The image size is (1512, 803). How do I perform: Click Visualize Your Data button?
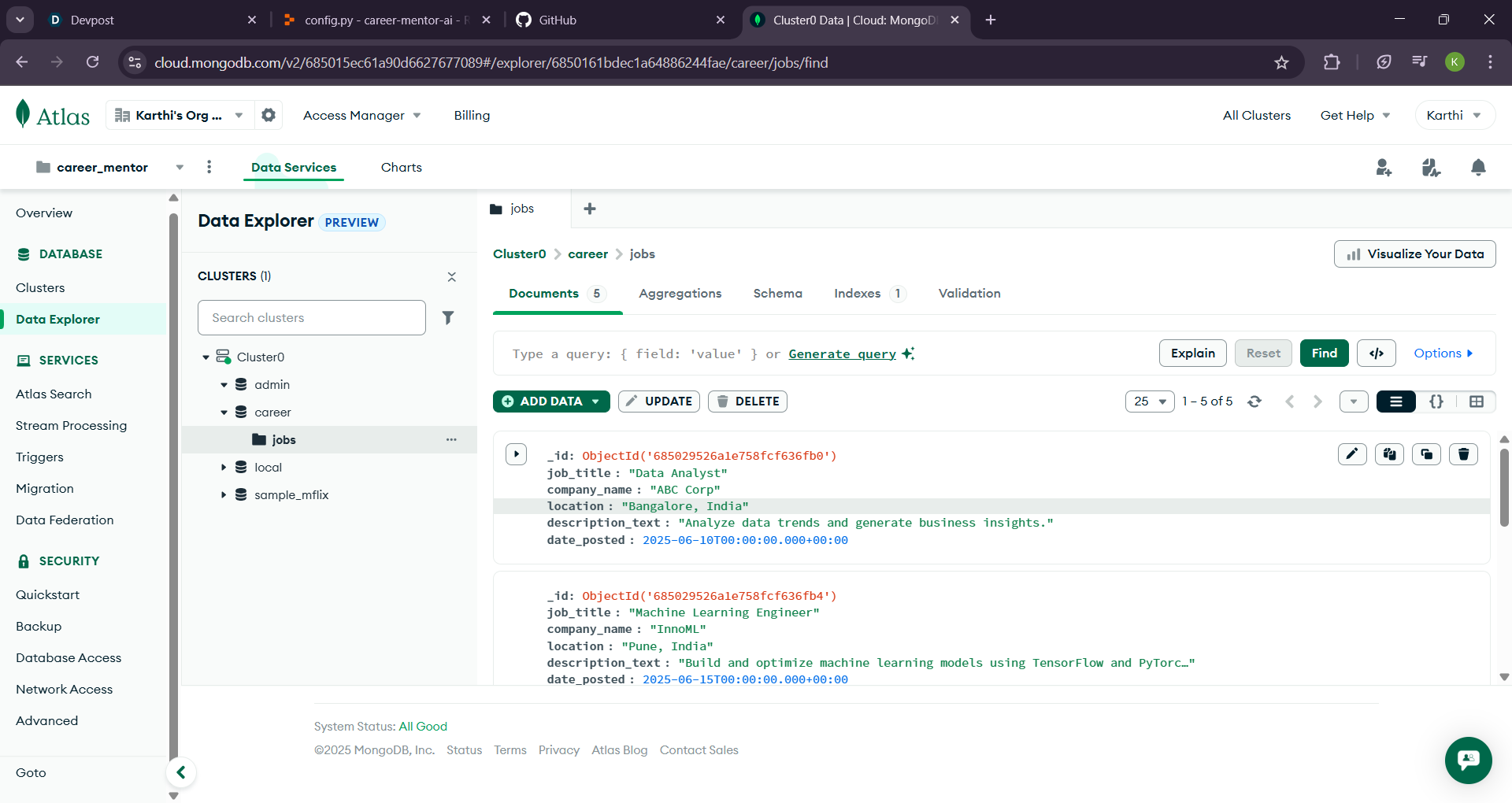tap(1415, 253)
